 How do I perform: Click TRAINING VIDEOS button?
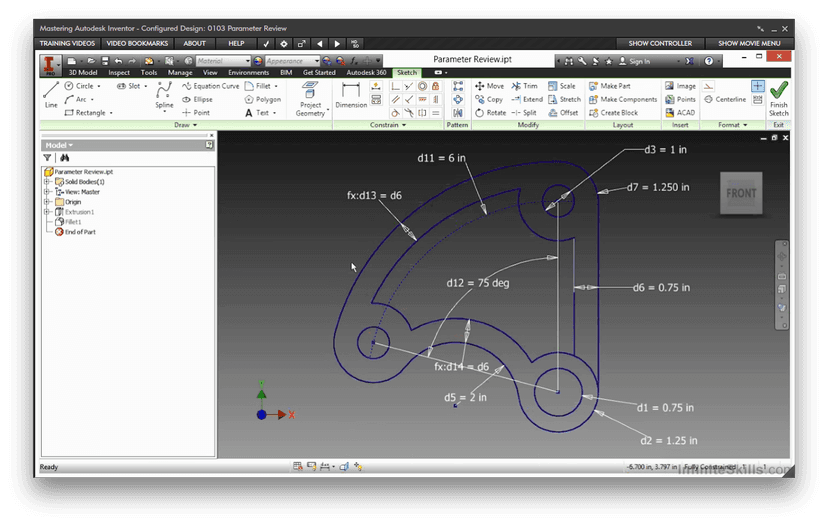67,43
